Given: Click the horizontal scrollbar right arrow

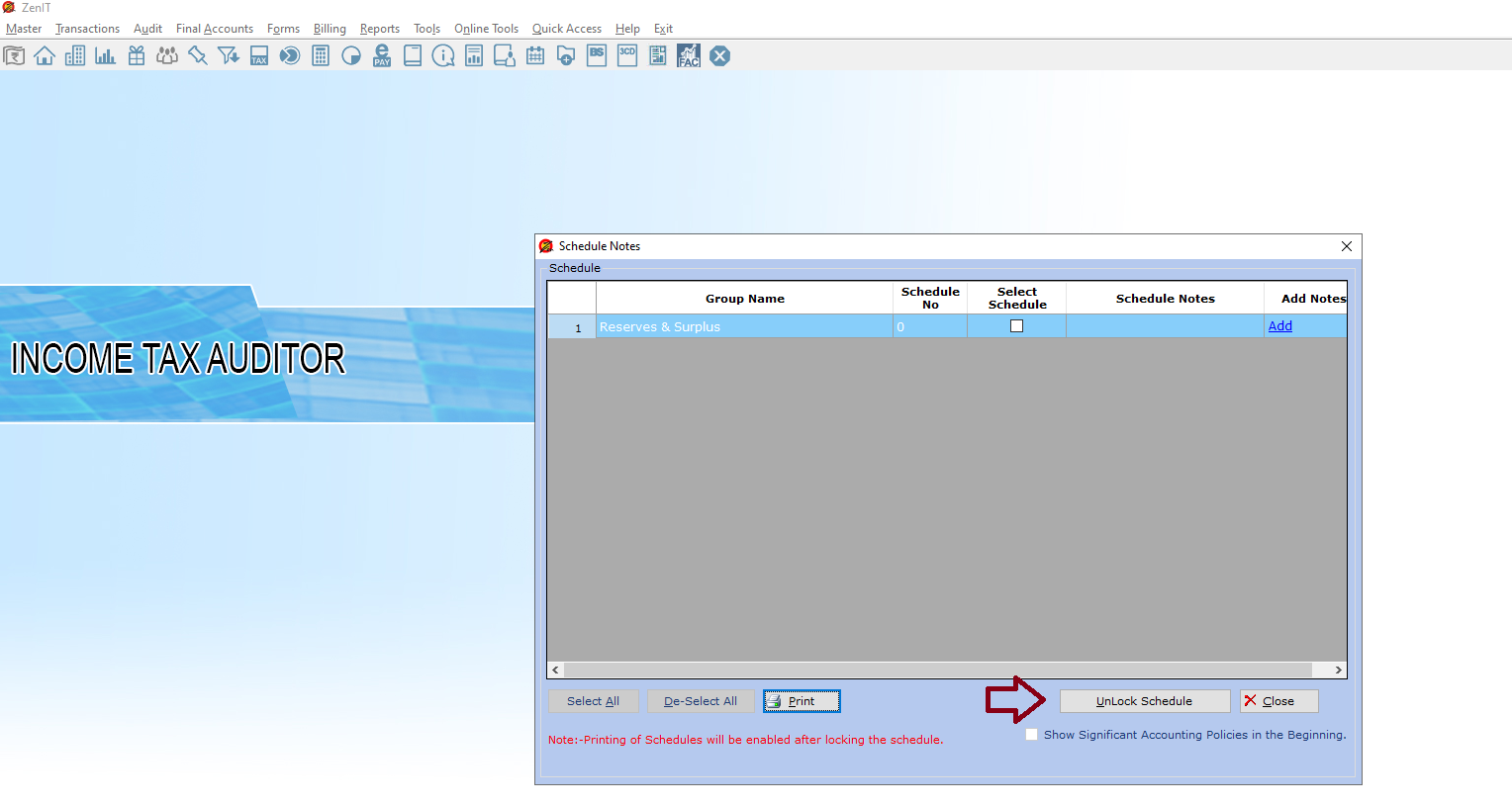Looking at the screenshot, I should point(1338,670).
